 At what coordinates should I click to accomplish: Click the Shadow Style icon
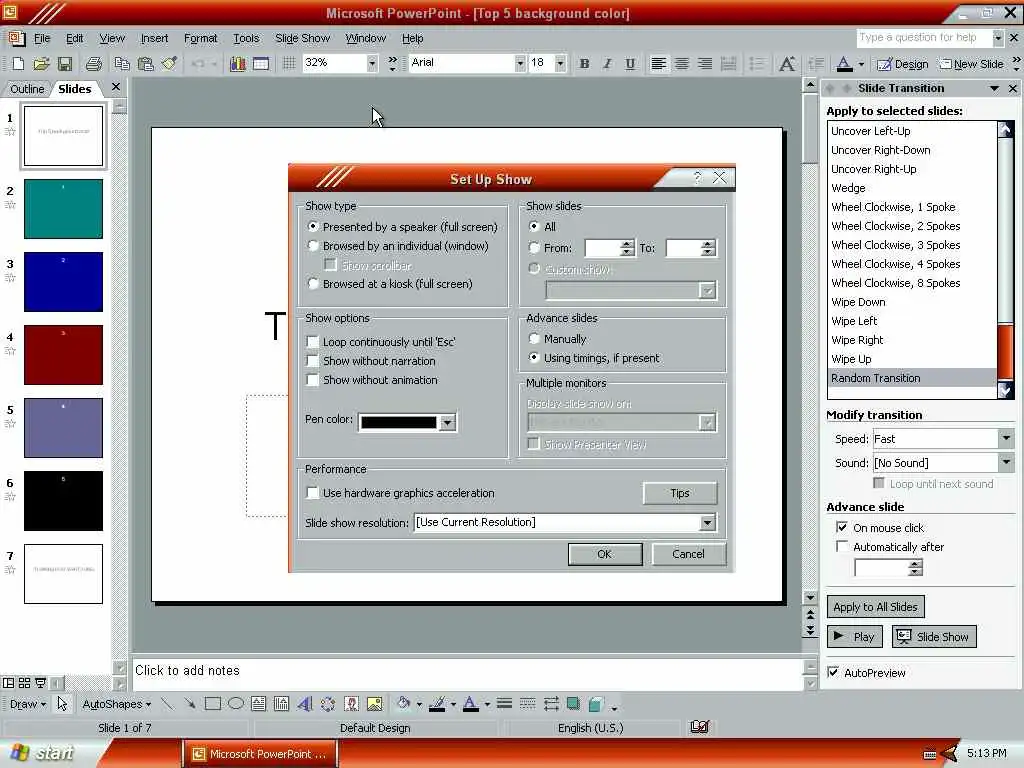pos(573,703)
